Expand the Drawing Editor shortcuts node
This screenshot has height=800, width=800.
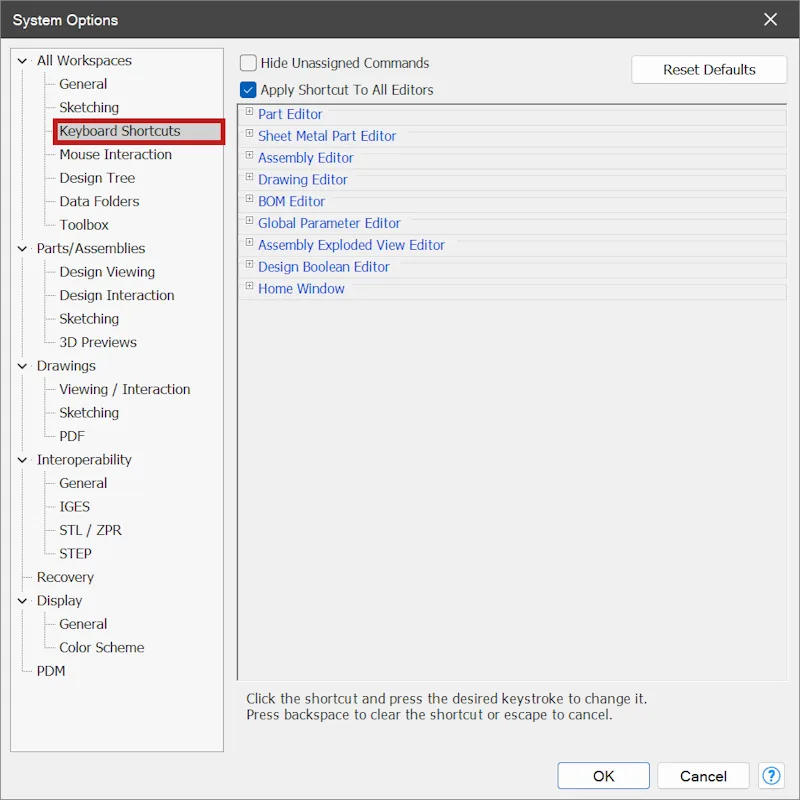[x=249, y=177]
